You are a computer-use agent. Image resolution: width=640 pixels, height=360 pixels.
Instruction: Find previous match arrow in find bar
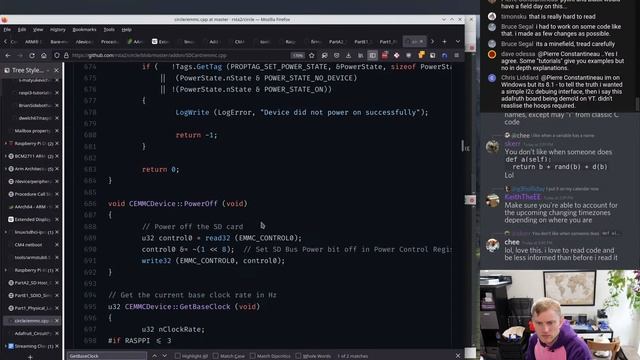pos(154,356)
